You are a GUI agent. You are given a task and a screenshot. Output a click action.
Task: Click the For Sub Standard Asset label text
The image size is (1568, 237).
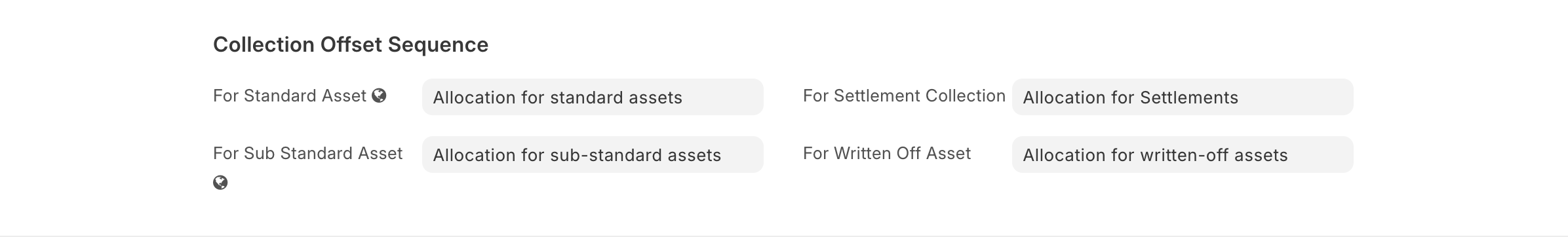tap(307, 154)
